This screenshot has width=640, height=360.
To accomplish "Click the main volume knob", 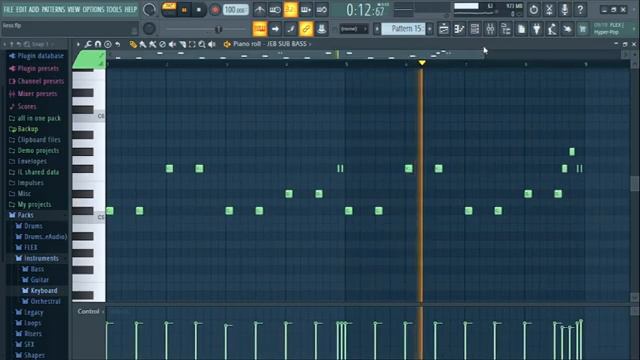I will pyautogui.click(x=149, y=10).
